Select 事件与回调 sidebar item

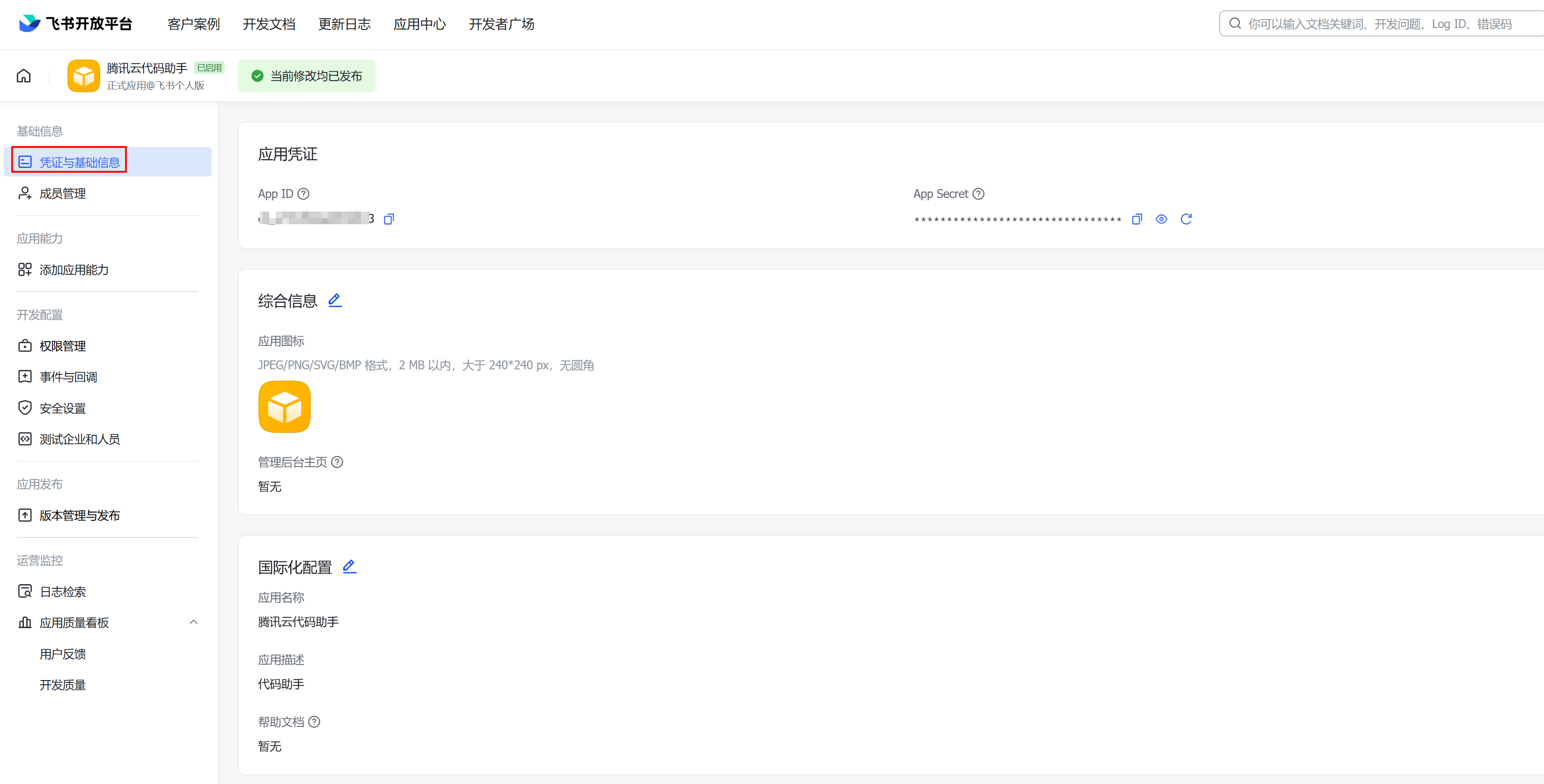coord(68,377)
